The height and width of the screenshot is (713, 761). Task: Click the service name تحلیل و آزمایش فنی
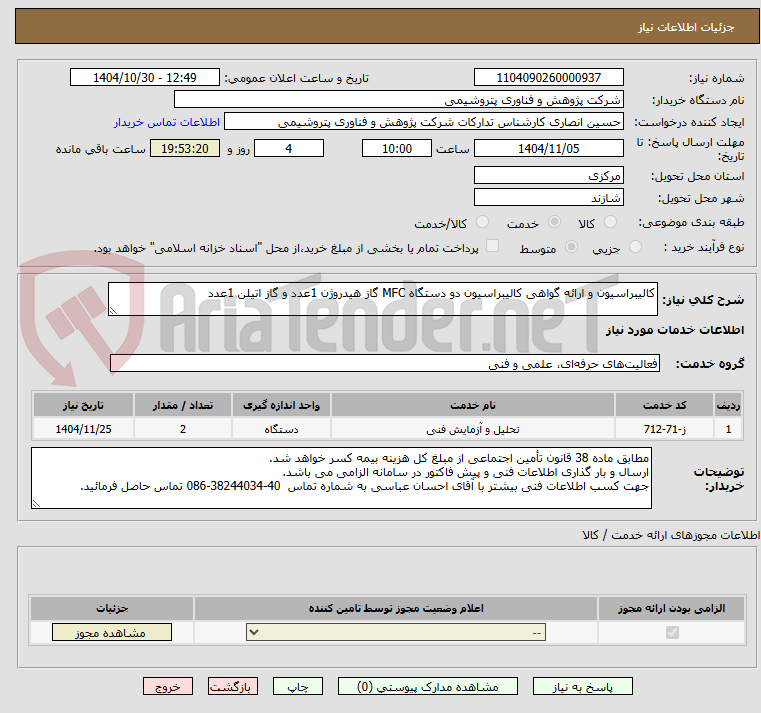tap(473, 430)
